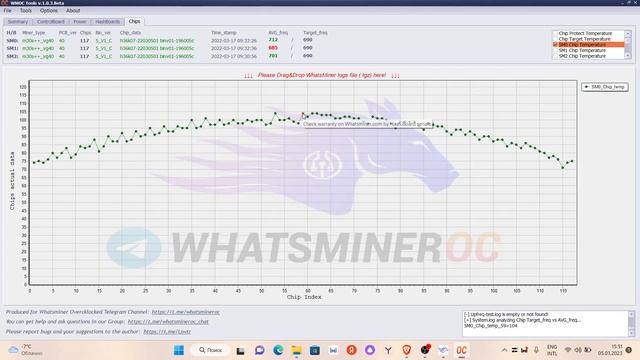This screenshot has height=360, width=640.
Task: Click the taskbar search box
Action: tap(211, 350)
